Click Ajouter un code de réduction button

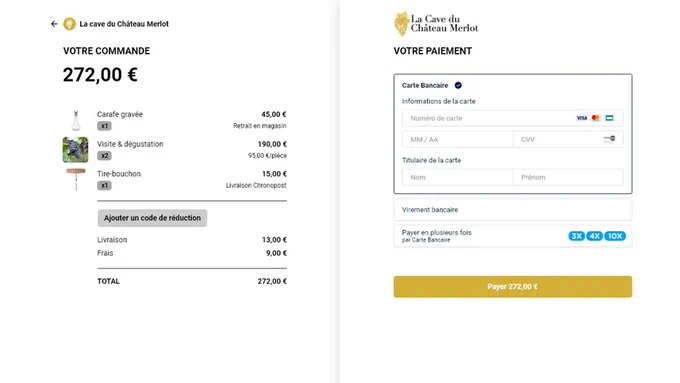tap(152, 218)
